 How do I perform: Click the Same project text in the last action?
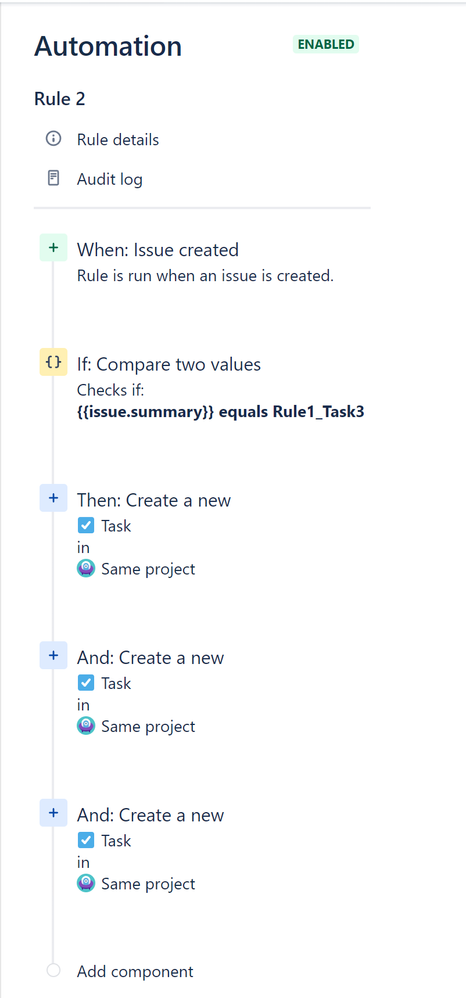(x=148, y=883)
